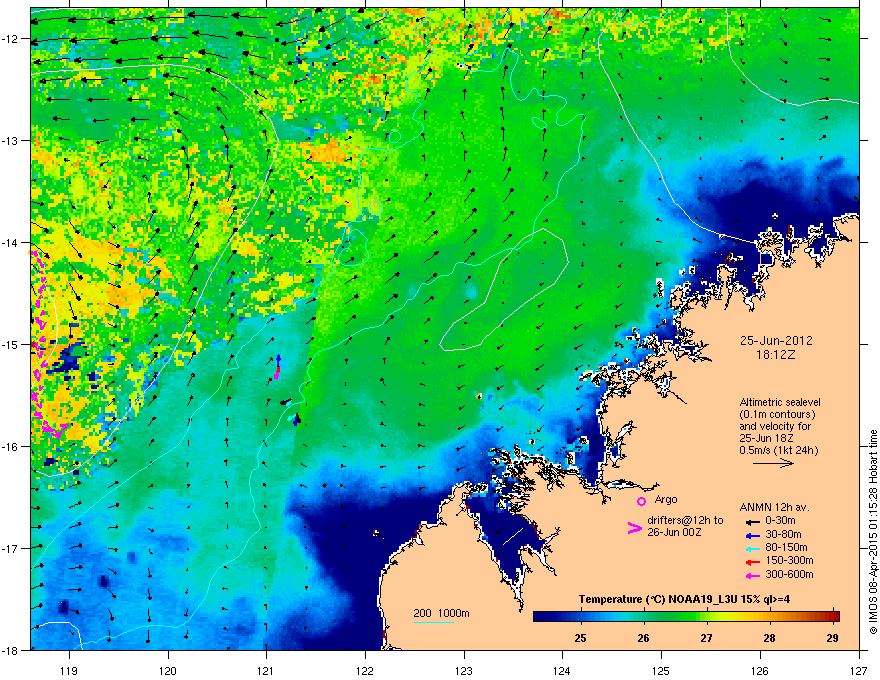Click the 0-30m depth label
Viewport: 880px width, 680px height.
781,521
